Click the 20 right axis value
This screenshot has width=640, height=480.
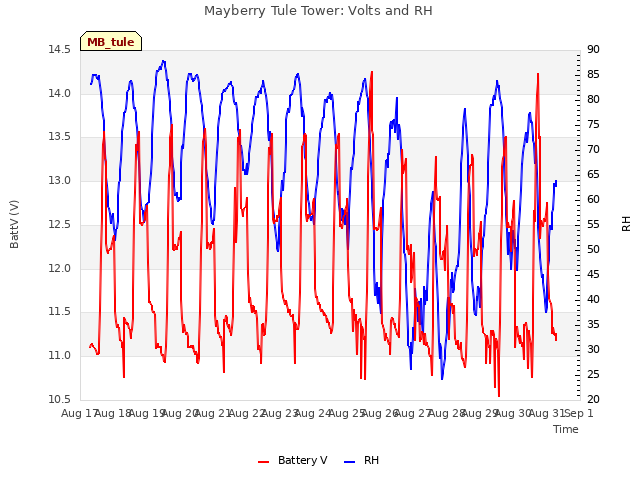tap(593, 399)
